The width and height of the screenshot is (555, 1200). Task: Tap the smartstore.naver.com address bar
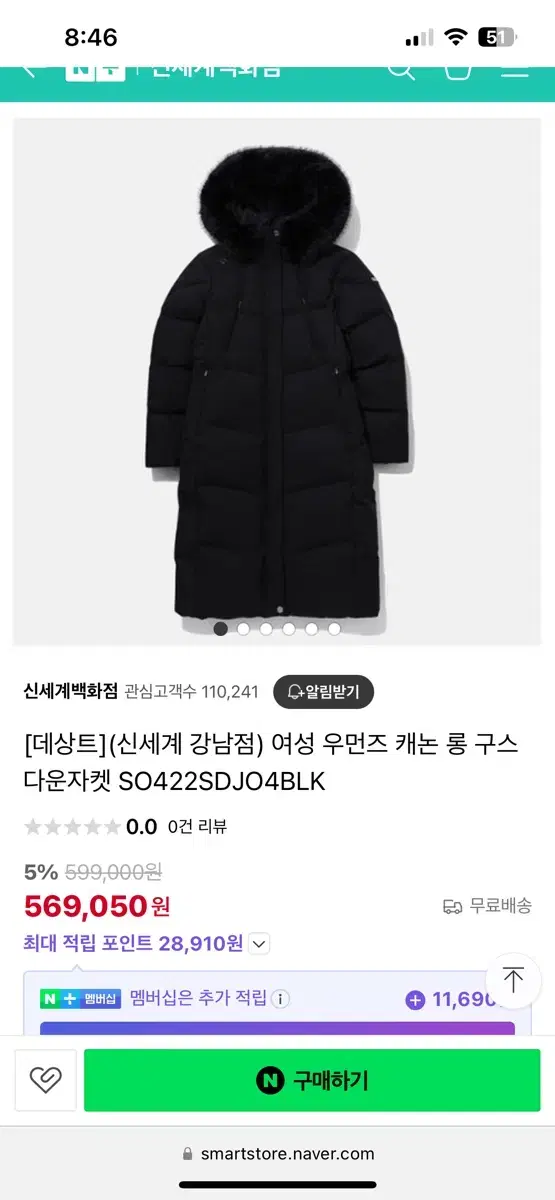(x=278, y=1153)
